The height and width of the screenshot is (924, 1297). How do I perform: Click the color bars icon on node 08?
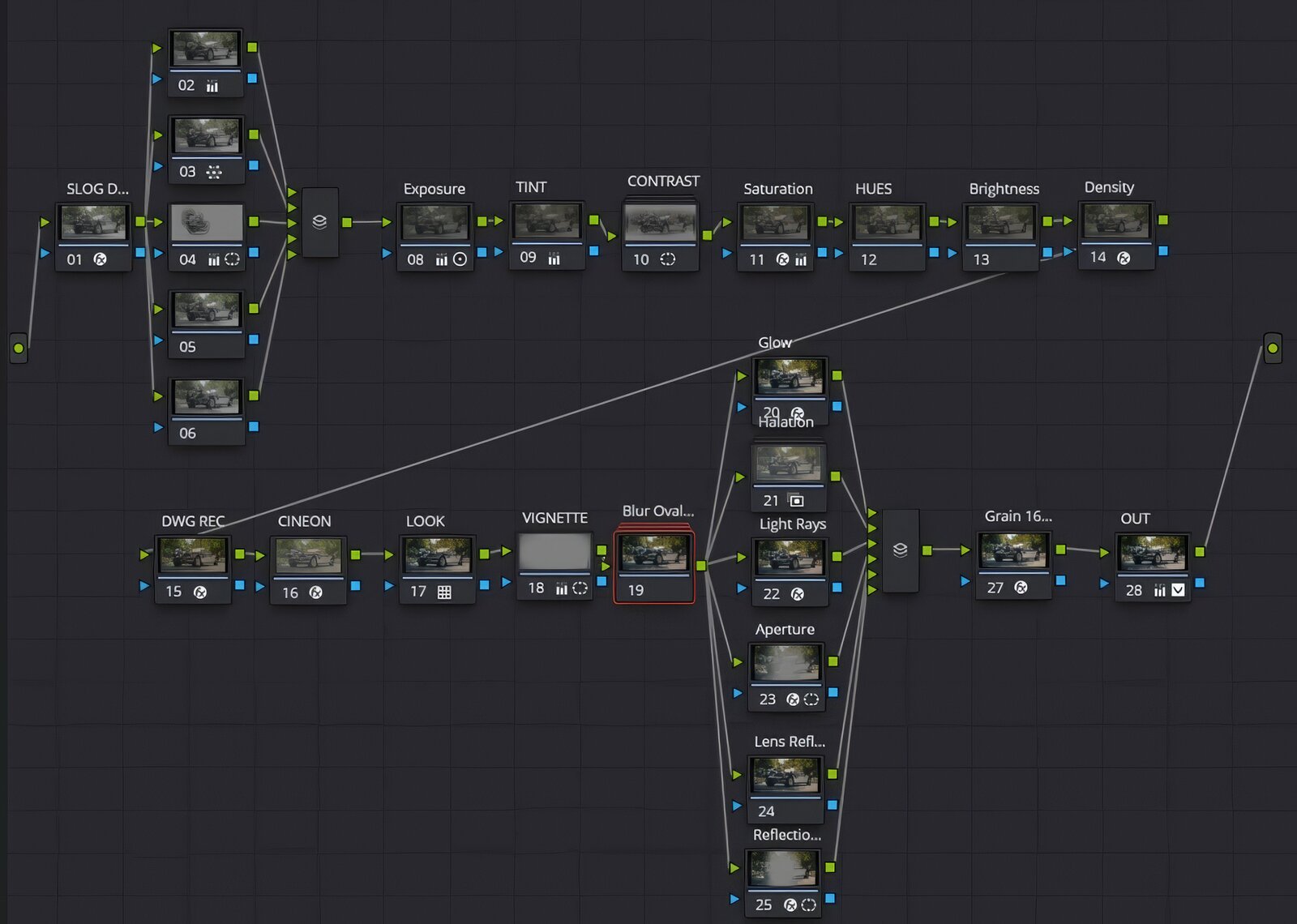point(442,259)
